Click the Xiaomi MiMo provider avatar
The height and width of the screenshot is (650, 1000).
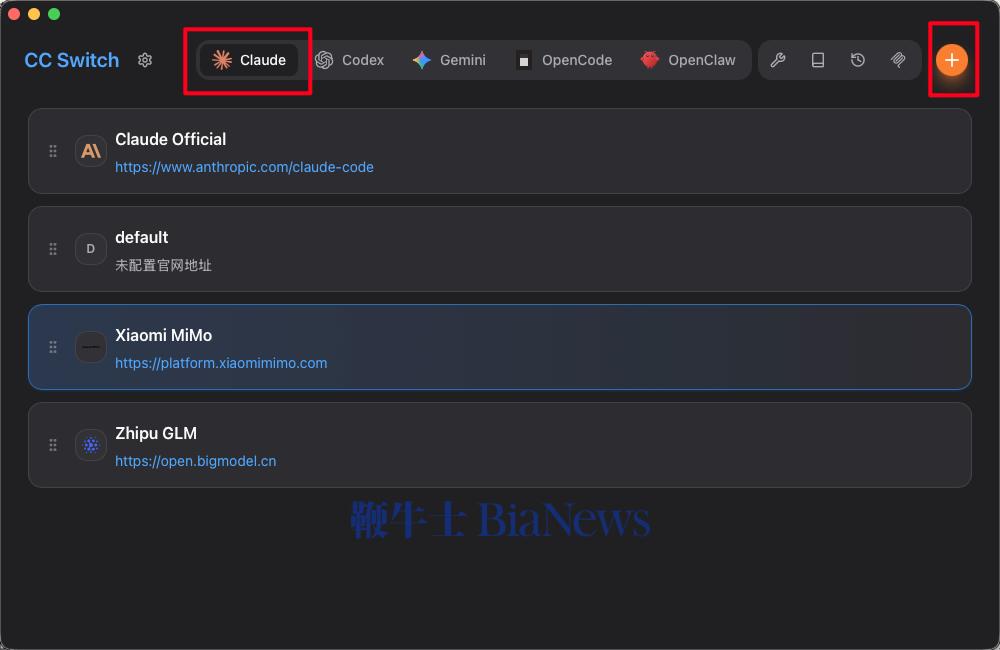coord(90,347)
